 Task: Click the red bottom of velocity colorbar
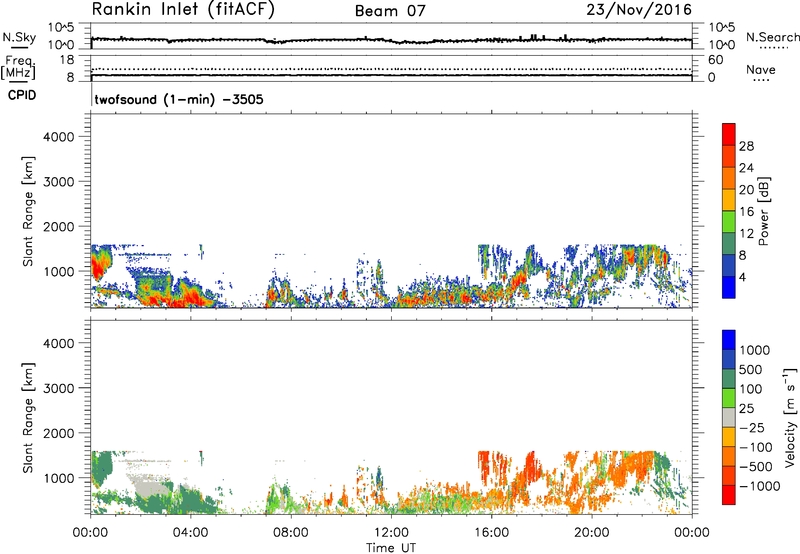click(729, 495)
